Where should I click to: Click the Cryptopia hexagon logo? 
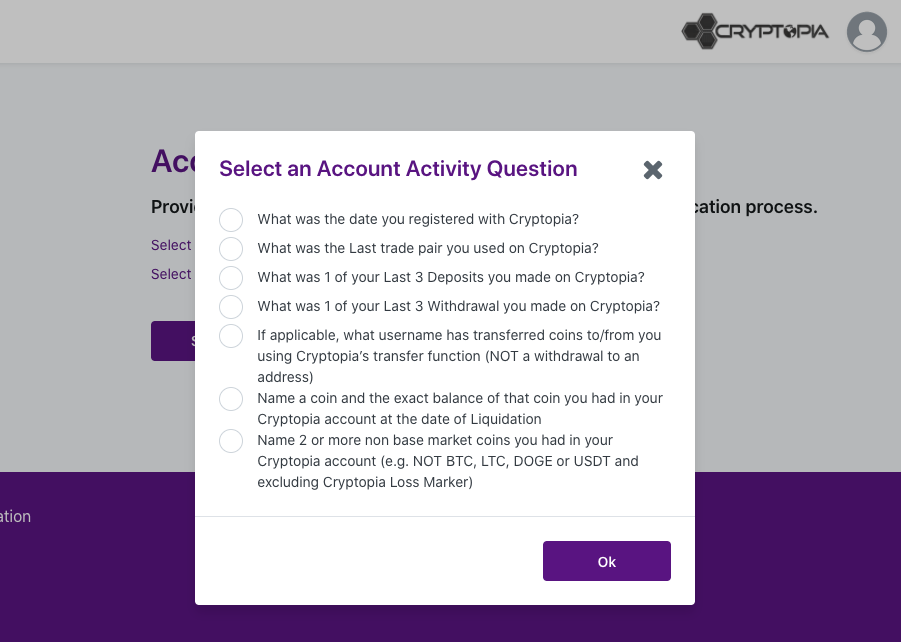pos(754,31)
